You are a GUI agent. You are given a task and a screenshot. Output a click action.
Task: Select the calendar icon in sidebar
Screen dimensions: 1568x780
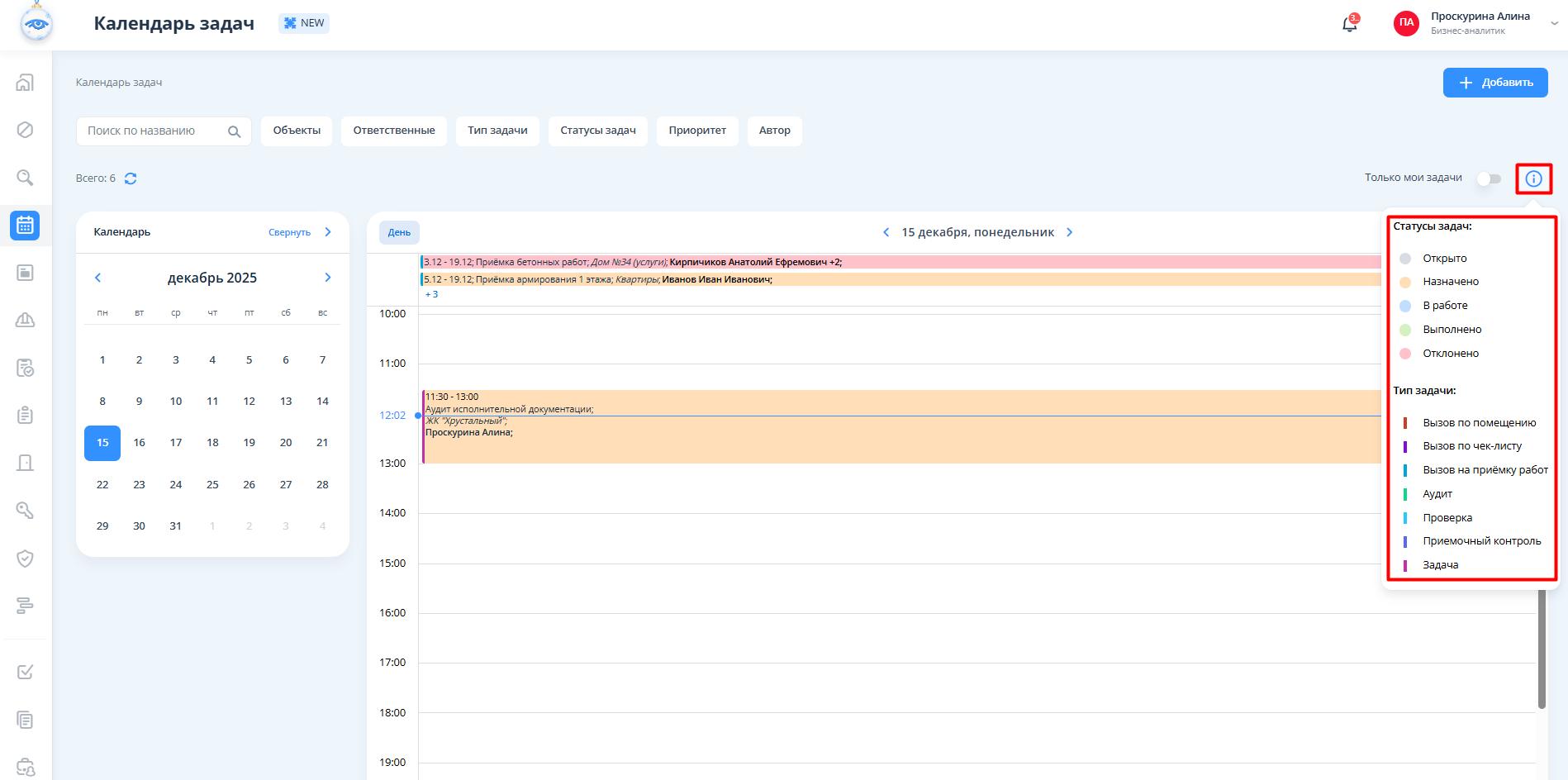click(26, 225)
